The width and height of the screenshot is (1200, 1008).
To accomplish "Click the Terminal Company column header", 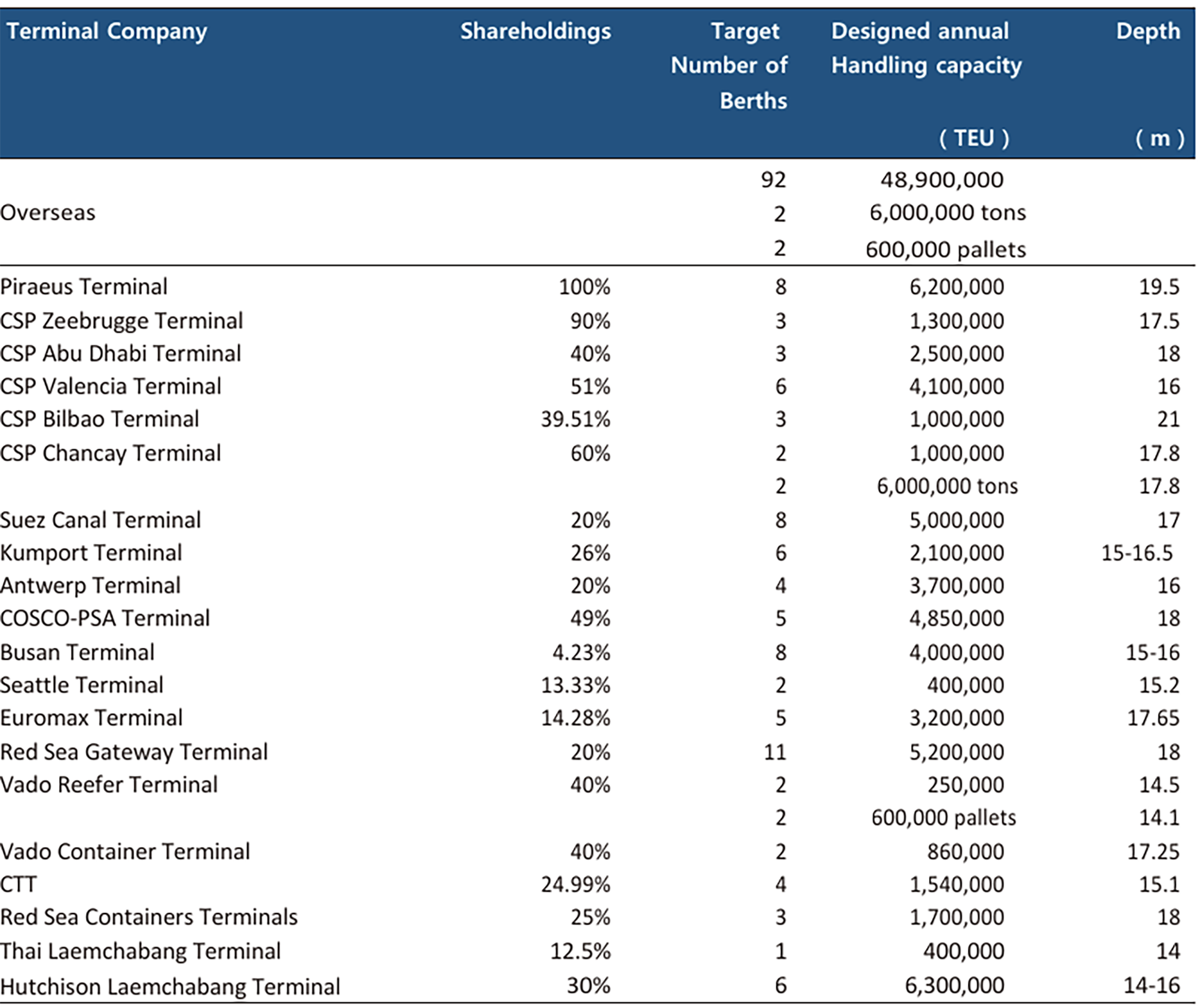I will 107,31.
